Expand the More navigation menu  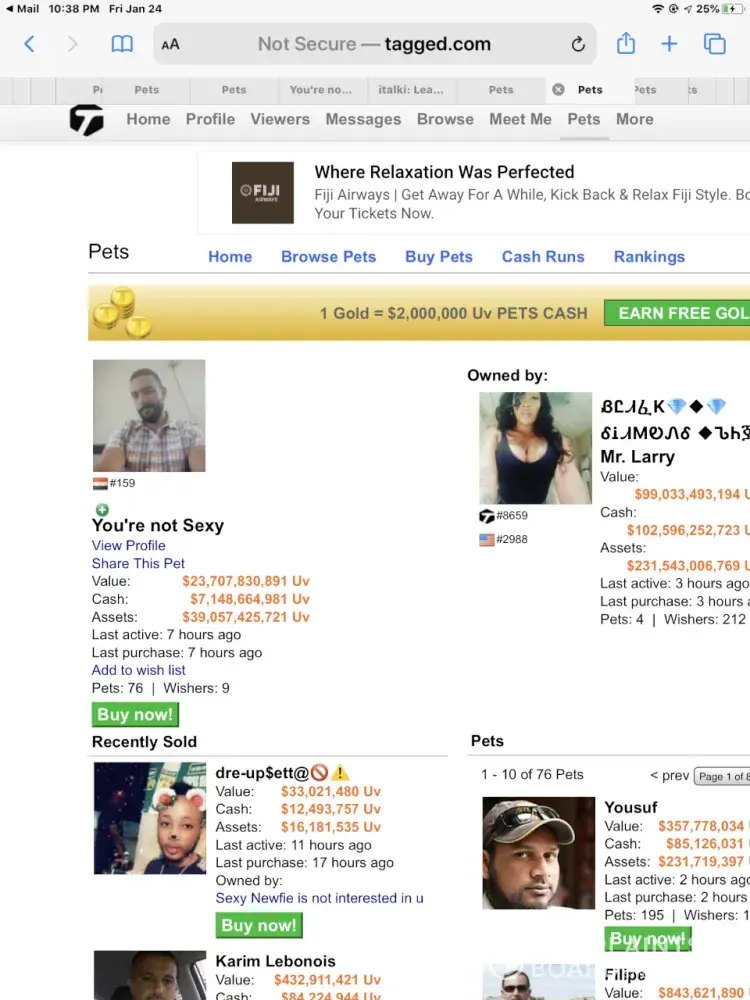tap(635, 119)
